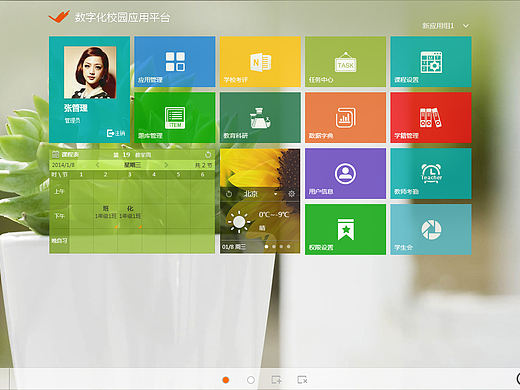Open the yellow 学校考评 tile with notebook icon
The image size is (520, 390).
coord(260,62)
